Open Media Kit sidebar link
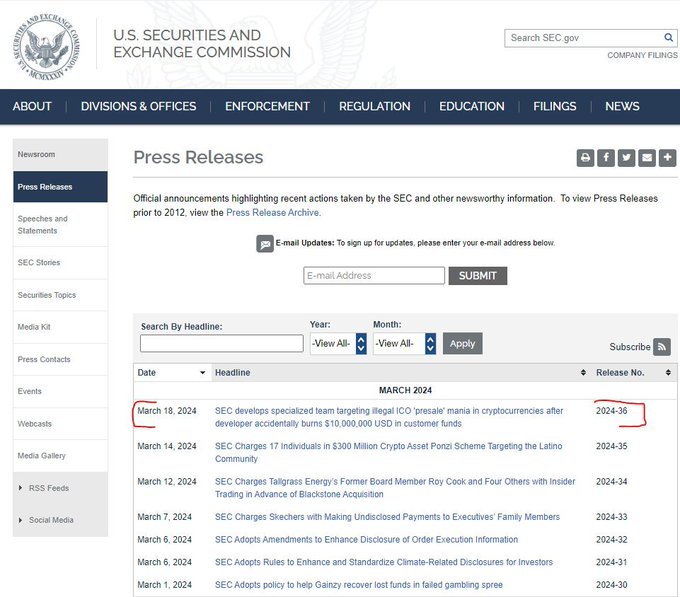Viewport: 680px width, 597px height. (60, 327)
